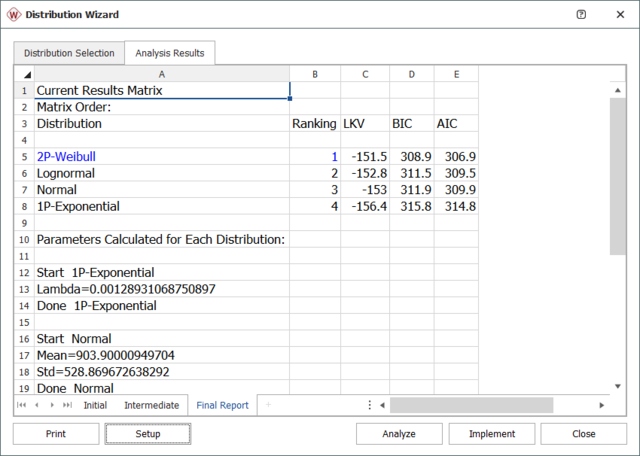The width and height of the screenshot is (640, 456).
Task: Click the add new sheet plus icon
Action: pos(267,405)
